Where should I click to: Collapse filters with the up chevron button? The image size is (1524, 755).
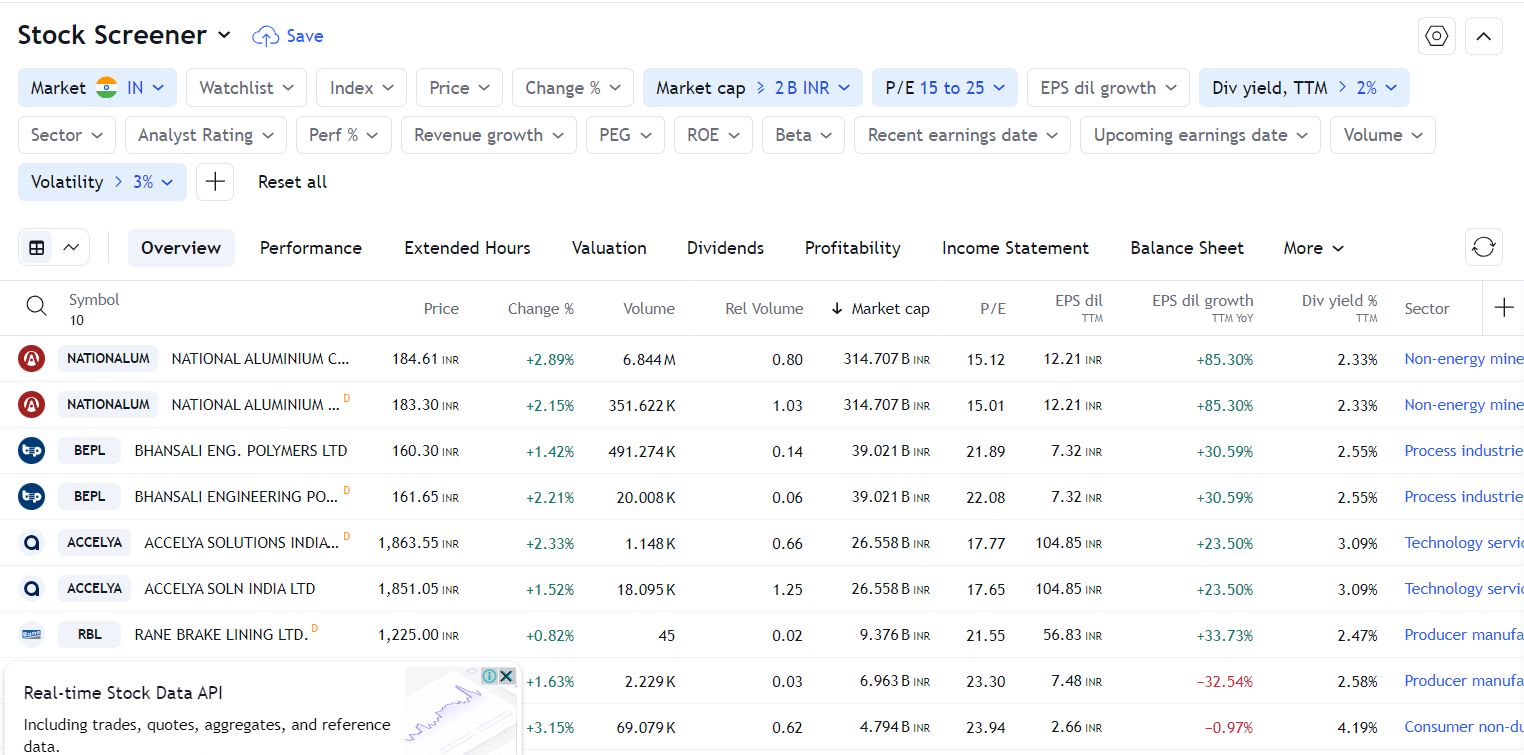(x=1484, y=36)
